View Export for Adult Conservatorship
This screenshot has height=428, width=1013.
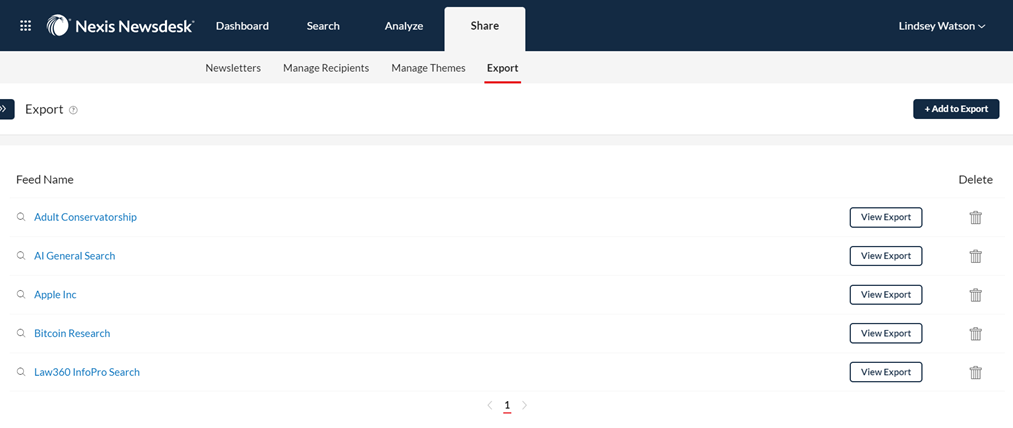tap(886, 217)
